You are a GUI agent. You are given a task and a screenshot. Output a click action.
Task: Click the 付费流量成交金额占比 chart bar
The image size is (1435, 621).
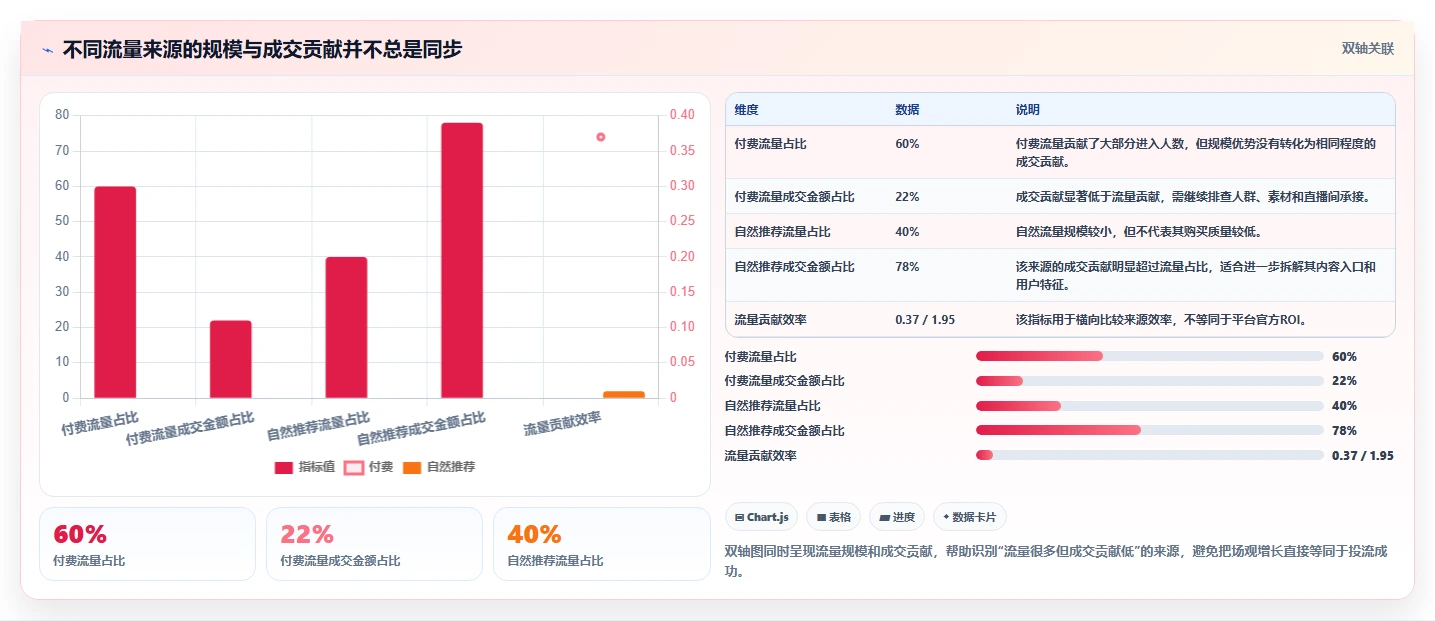tap(230, 359)
